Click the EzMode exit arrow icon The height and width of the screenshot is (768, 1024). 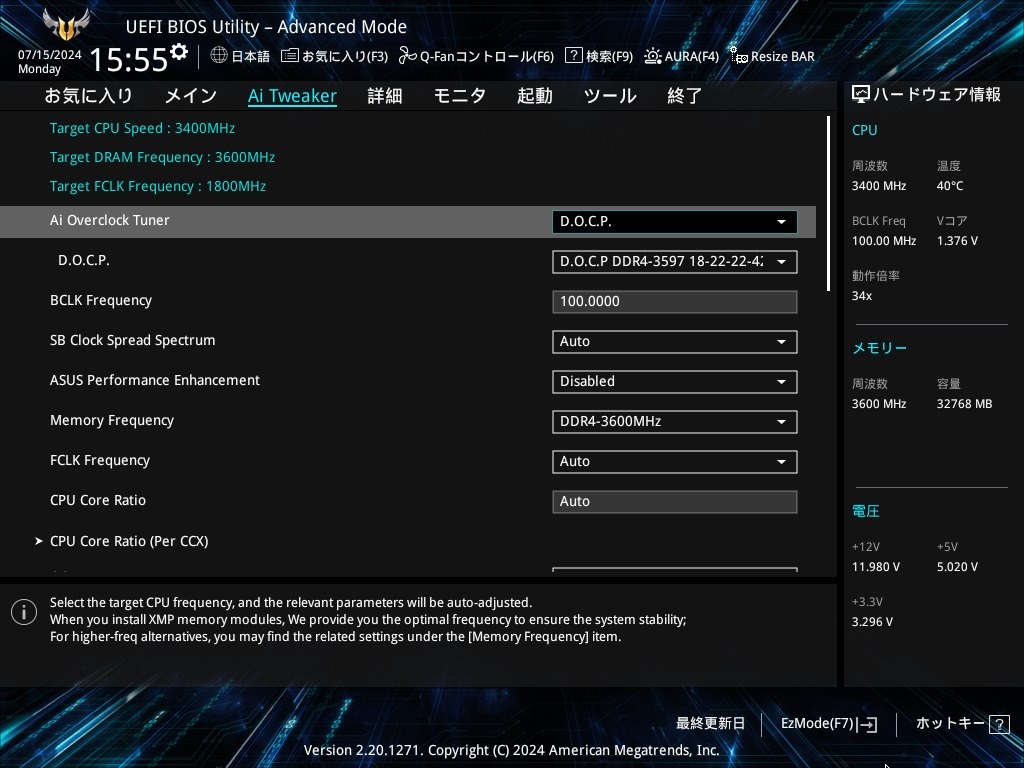(x=867, y=724)
